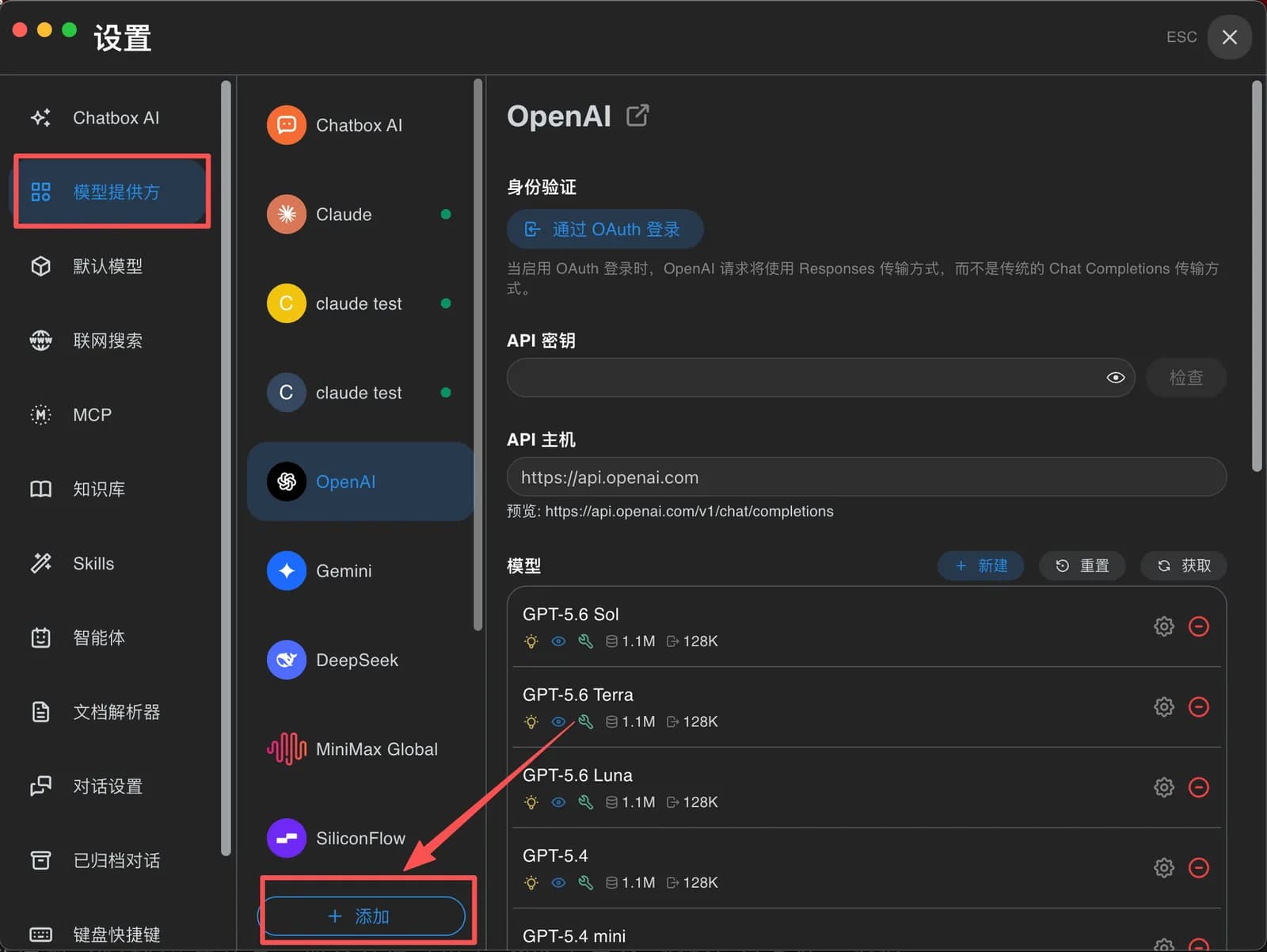1267x952 pixels.
Task: Click reasoning bulb icon on GPT-5.6 Terra
Action: click(531, 722)
